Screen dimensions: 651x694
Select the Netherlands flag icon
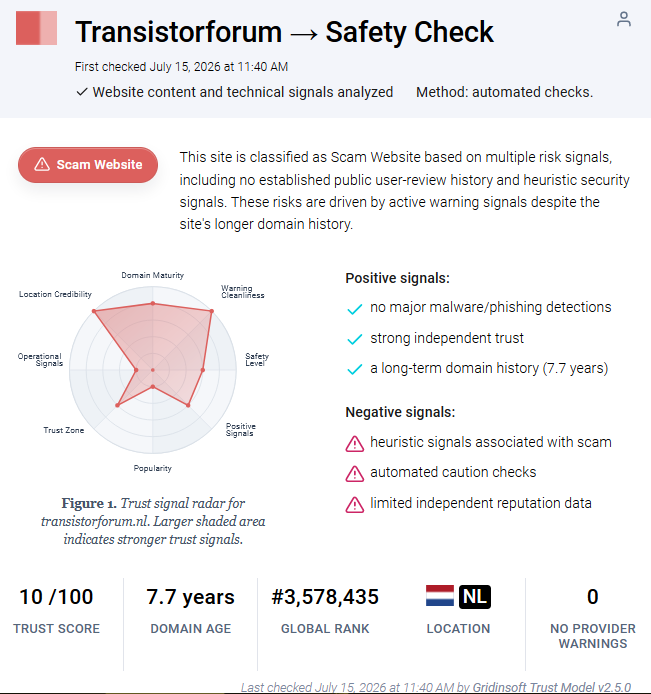(439, 596)
